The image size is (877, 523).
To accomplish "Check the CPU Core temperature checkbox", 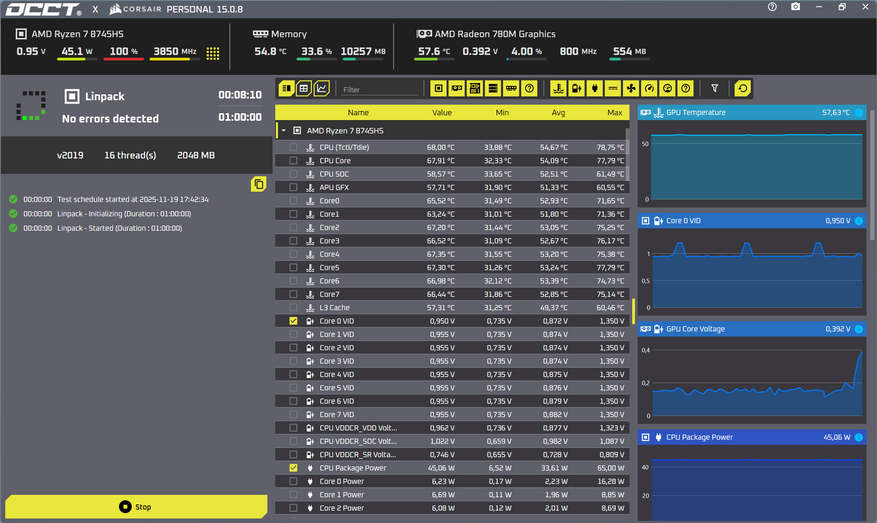I will [x=293, y=161].
